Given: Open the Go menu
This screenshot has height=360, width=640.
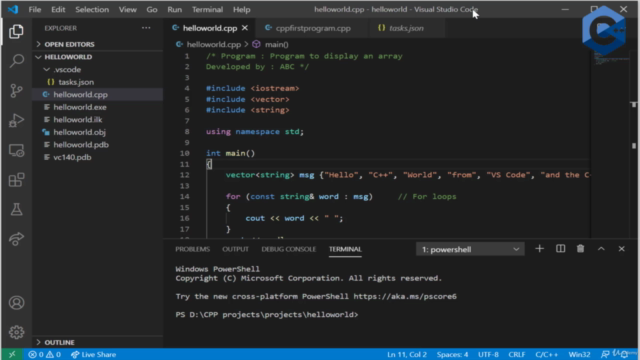Looking at the screenshot, I should pos(152,9).
